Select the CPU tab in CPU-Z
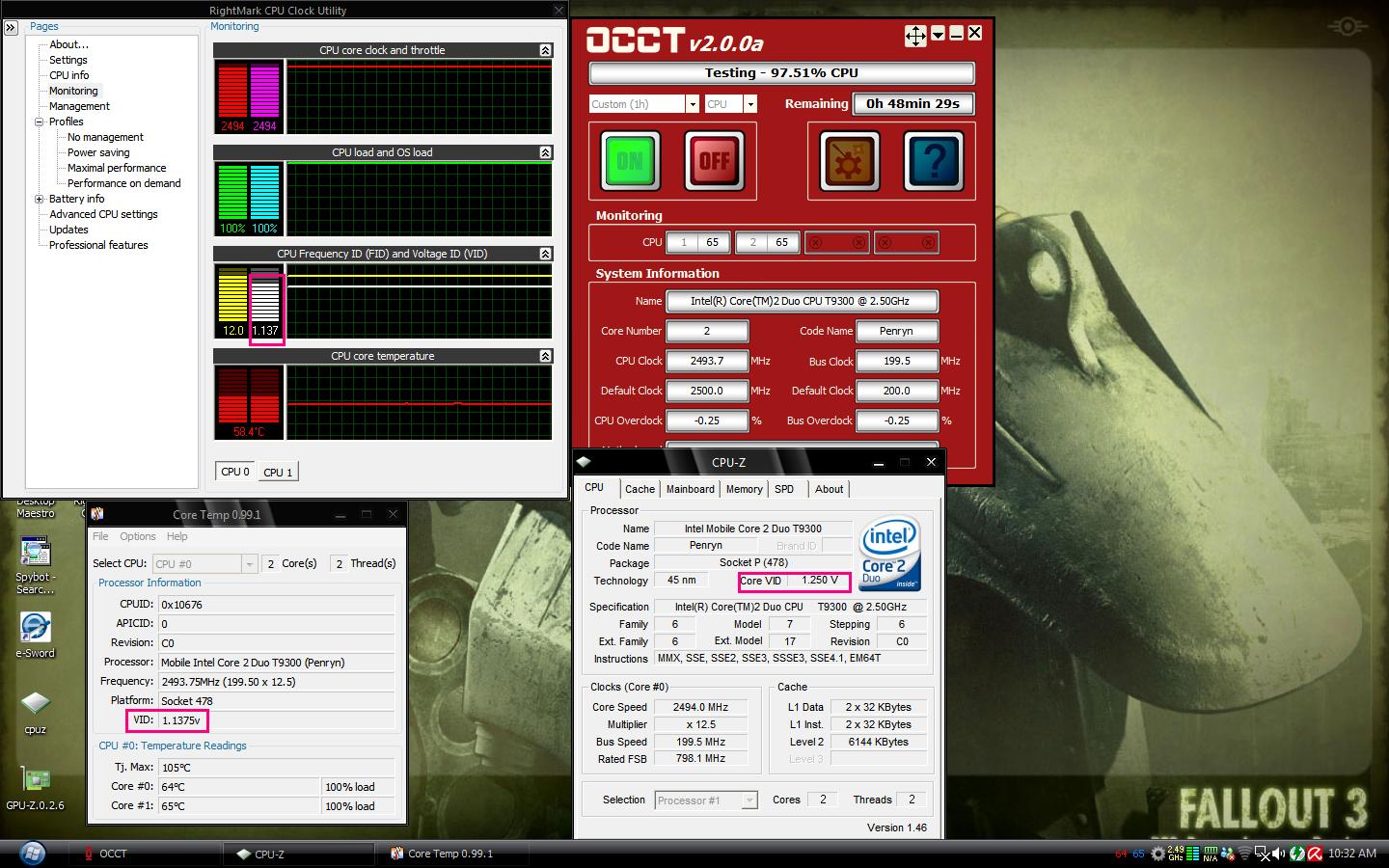Screen dimensions: 1389x868 point(594,488)
